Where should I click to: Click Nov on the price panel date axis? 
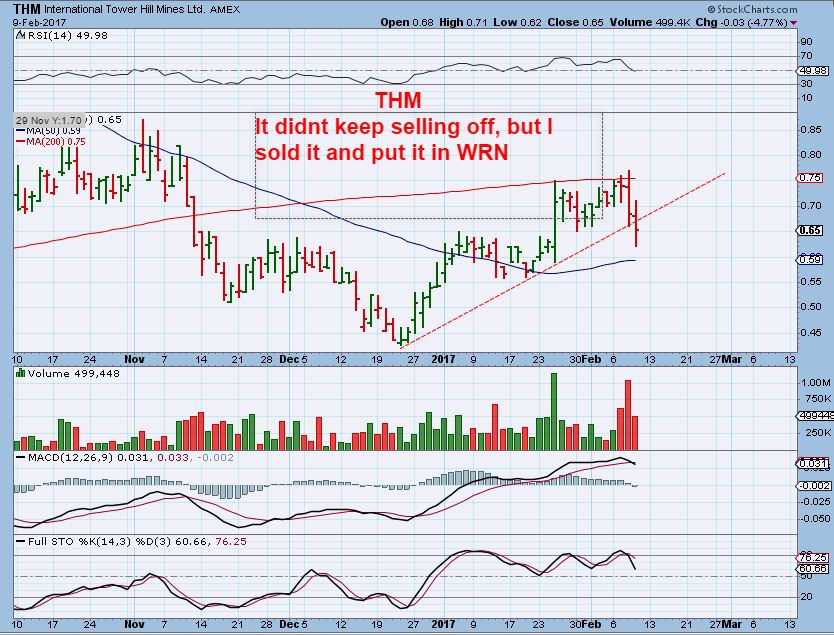click(134, 359)
